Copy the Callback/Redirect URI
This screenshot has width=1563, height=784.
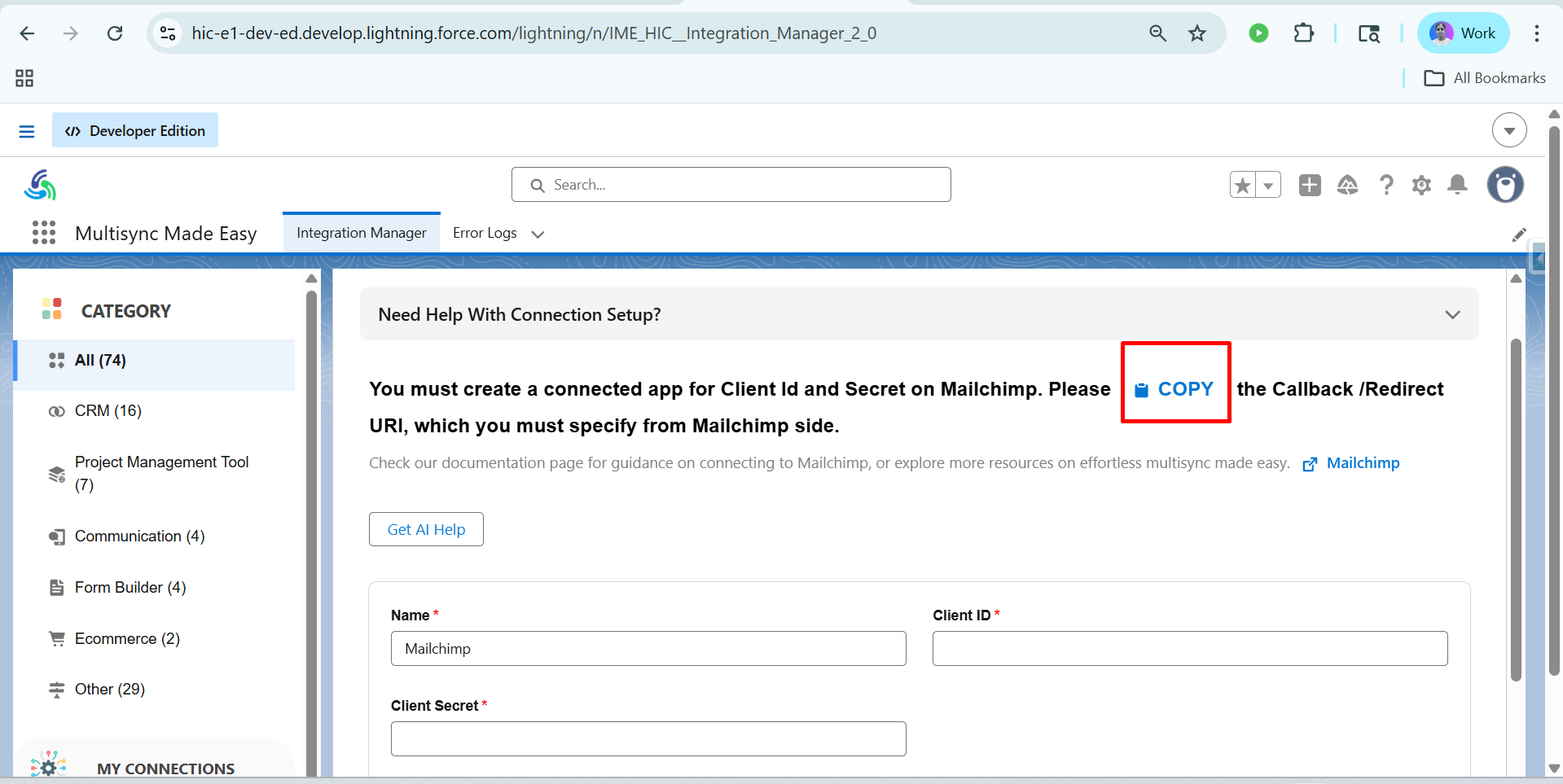(1174, 389)
